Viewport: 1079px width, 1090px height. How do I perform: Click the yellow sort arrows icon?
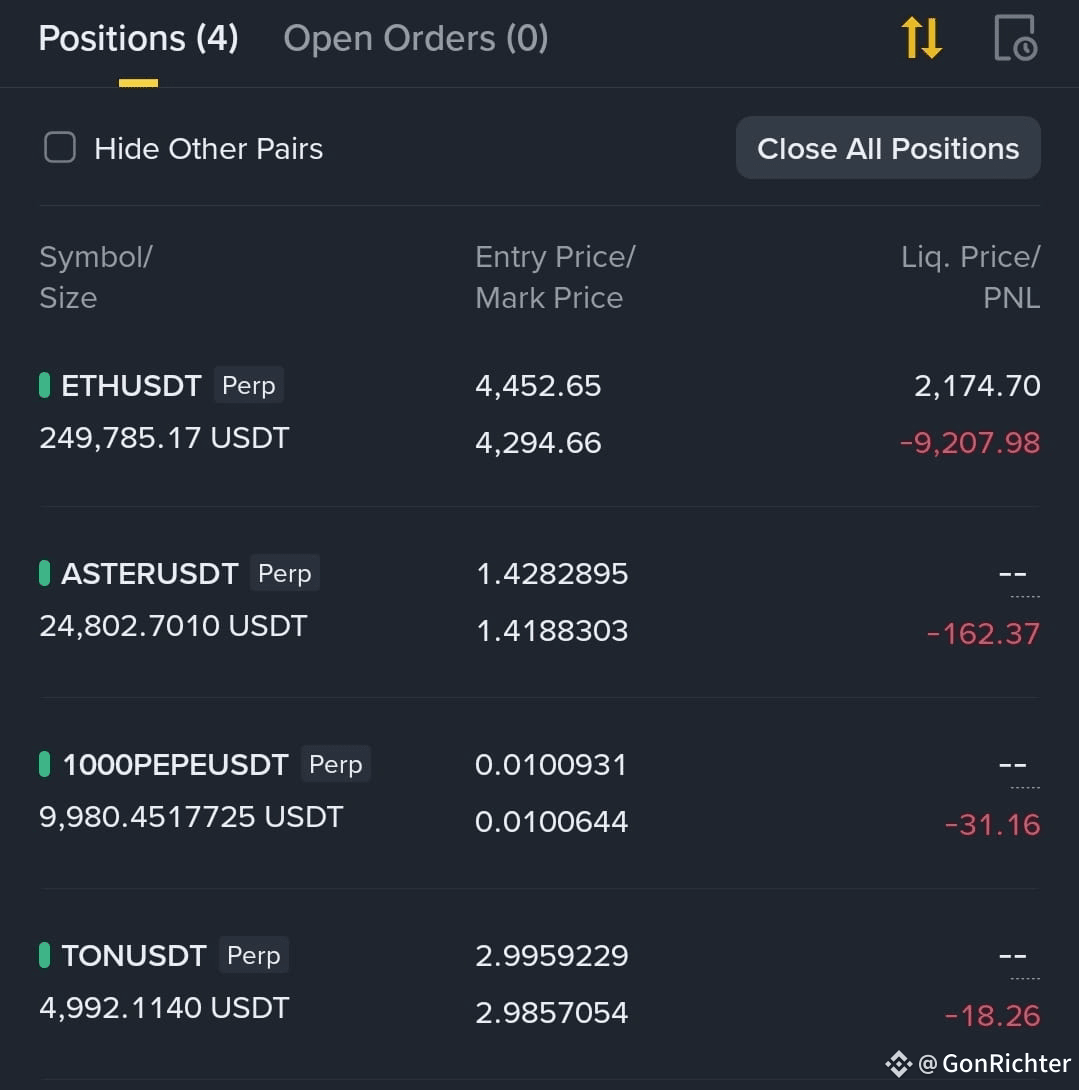click(x=921, y=38)
